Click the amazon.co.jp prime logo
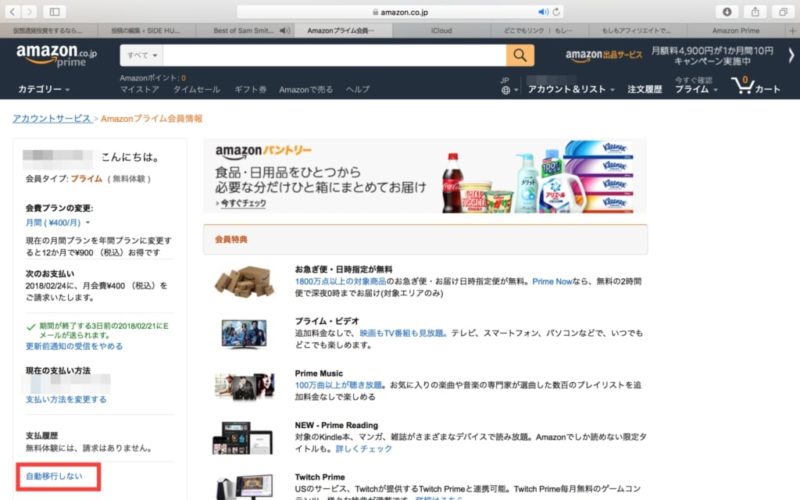 56,55
